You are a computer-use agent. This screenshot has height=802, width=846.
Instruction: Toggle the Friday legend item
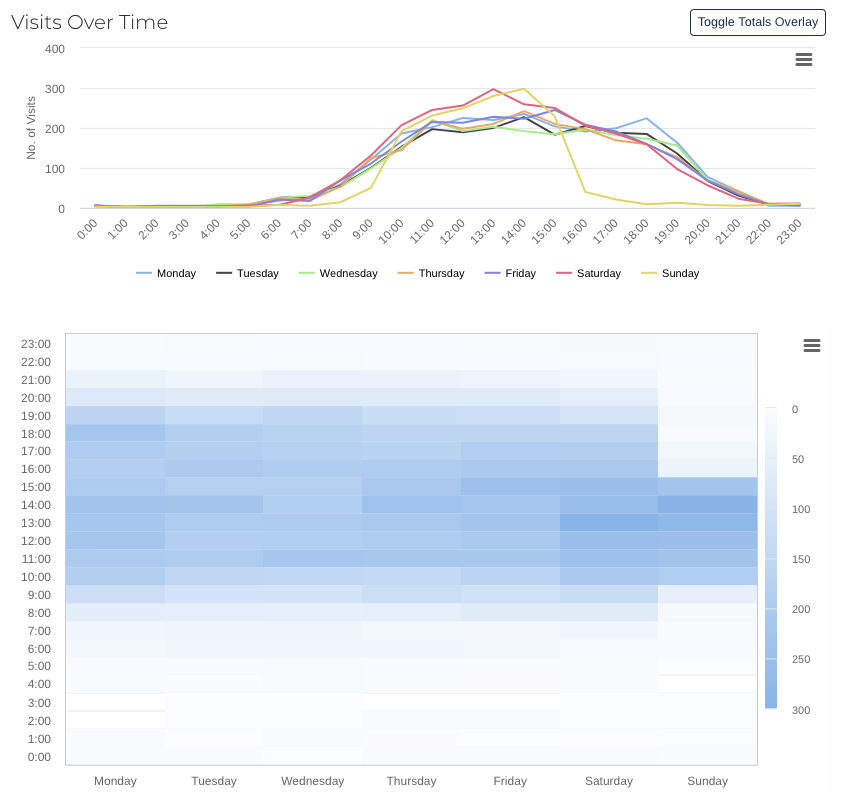click(x=513, y=273)
